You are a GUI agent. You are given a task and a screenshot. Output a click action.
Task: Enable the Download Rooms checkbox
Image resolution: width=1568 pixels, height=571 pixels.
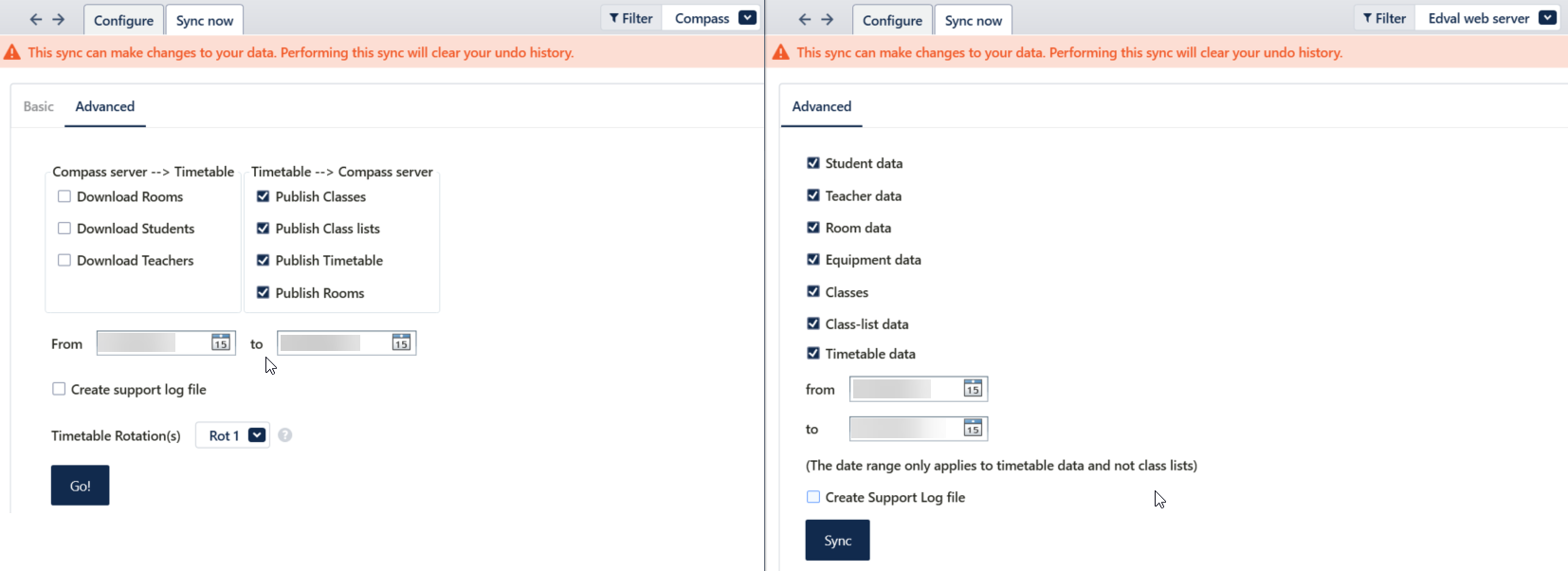pos(64,196)
